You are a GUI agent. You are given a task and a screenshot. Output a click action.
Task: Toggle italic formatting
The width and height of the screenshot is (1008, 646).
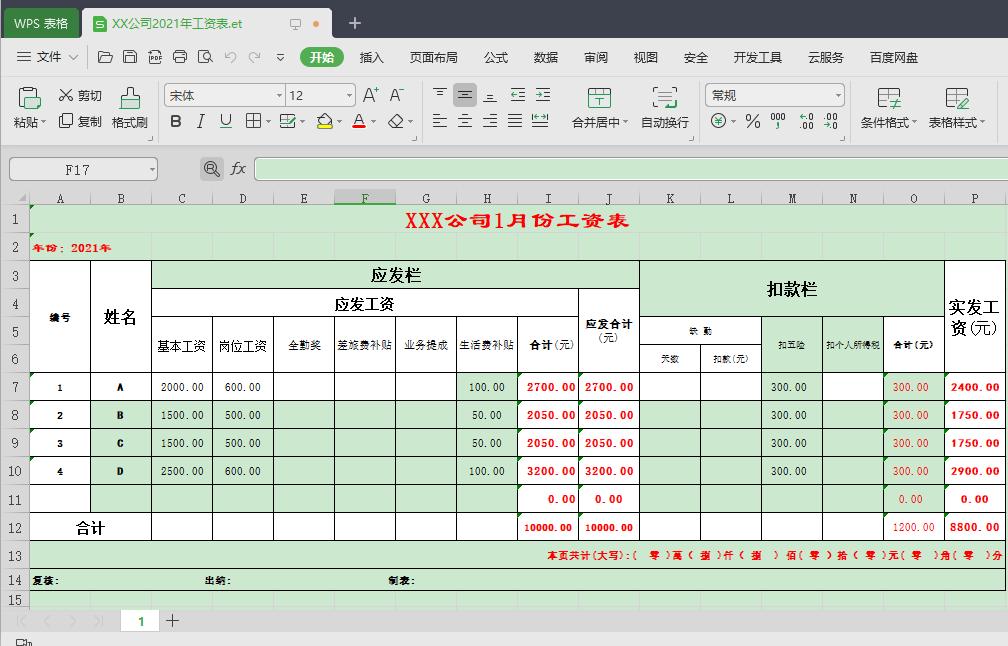tap(202, 119)
